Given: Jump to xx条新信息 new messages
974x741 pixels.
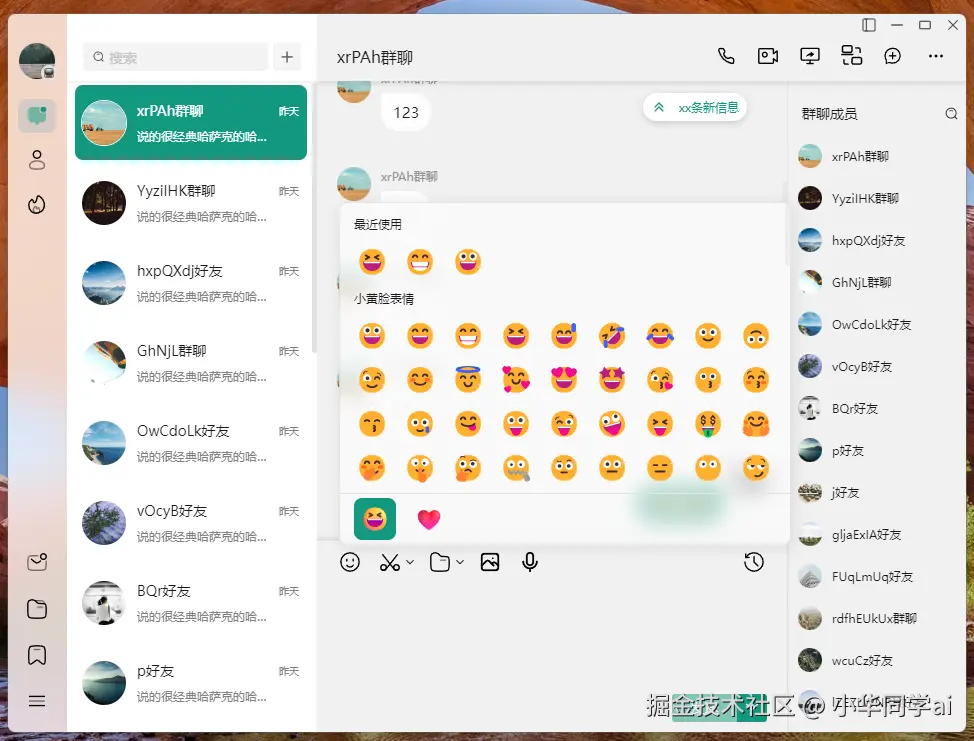Looking at the screenshot, I should pyautogui.click(x=695, y=107).
